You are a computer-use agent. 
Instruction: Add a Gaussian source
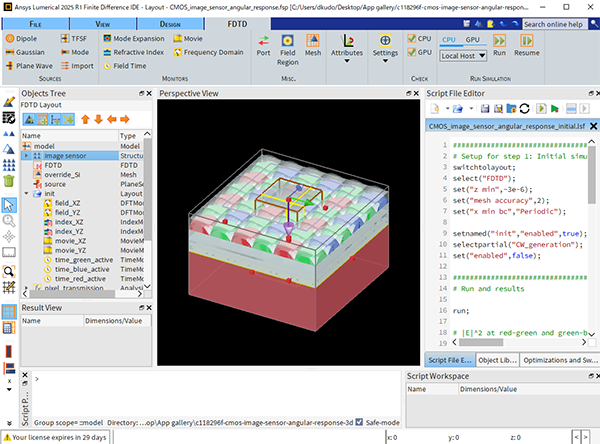pyautogui.click(x=25, y=52)
